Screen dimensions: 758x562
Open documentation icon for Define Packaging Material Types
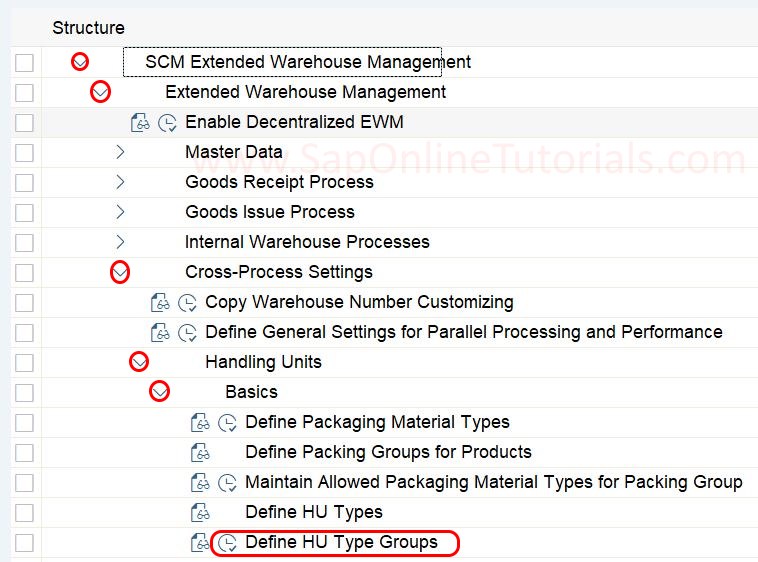click(x=200, y=422)
